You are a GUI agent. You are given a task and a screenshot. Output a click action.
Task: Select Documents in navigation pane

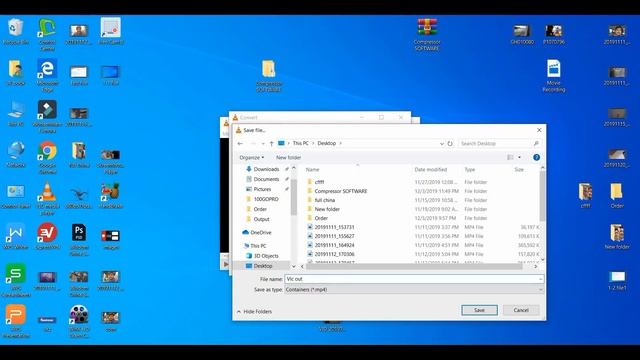click(x=266, y=179)
